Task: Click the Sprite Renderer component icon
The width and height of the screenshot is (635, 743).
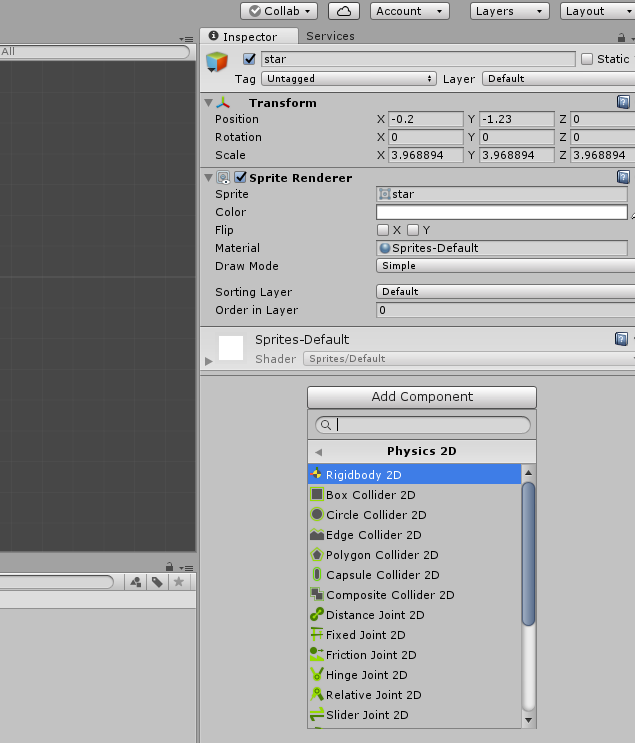Action: tap(223, 178)
